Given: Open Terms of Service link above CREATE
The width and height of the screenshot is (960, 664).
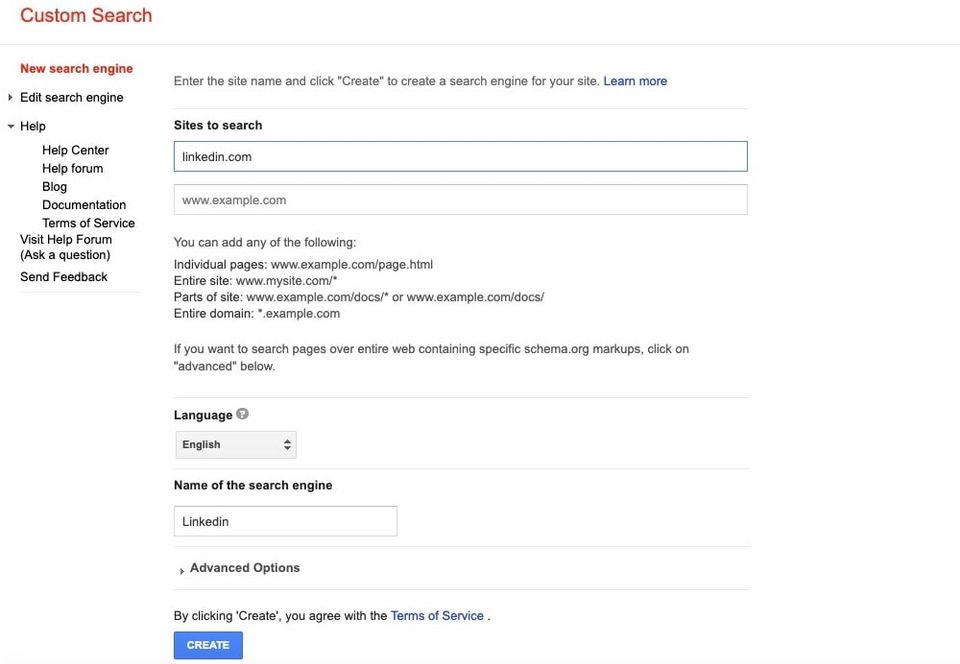Looking at the screenshot, I should click(437, 616).
